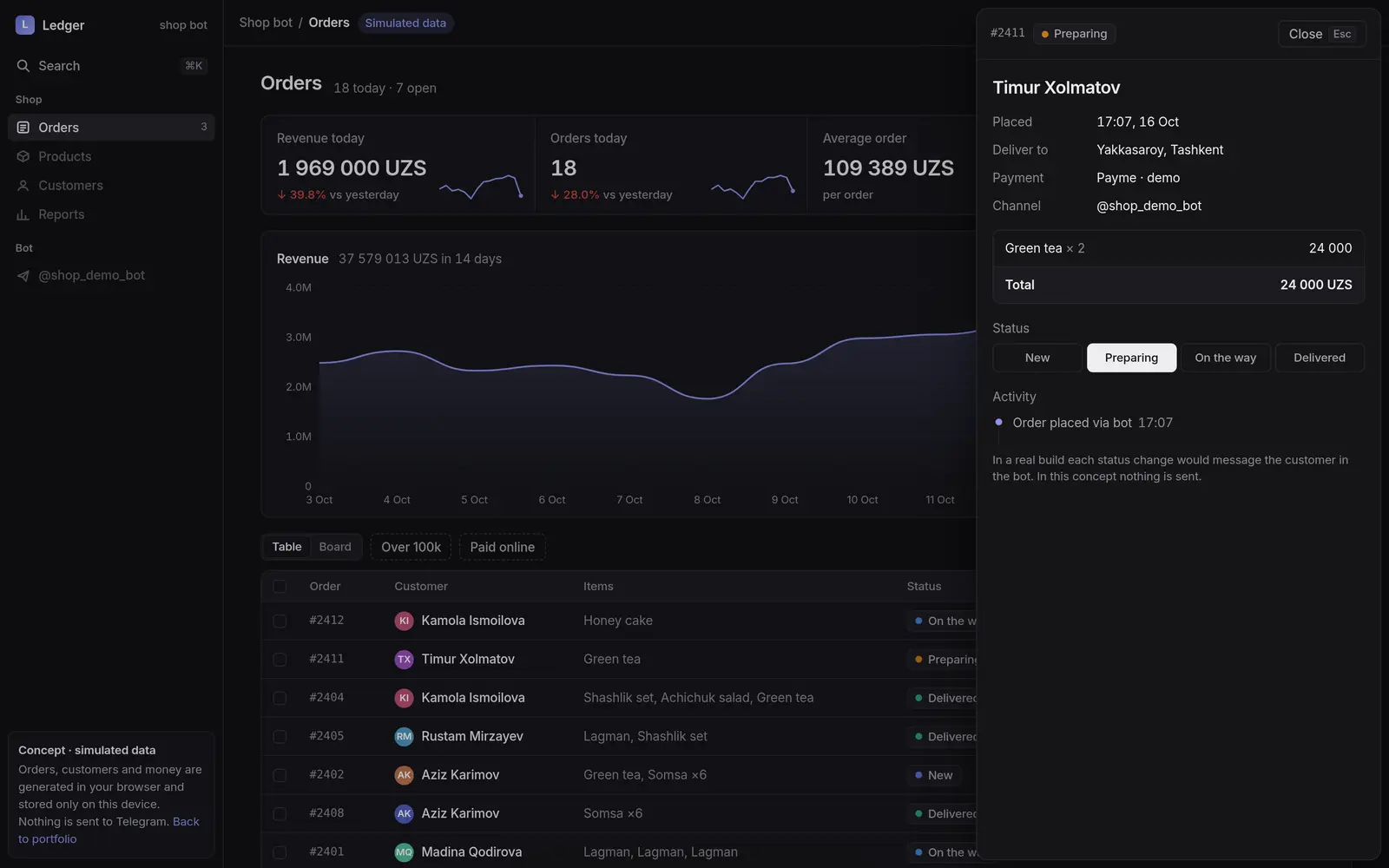
Task: Check the box for order #2405
Action: tap(280, 736)
